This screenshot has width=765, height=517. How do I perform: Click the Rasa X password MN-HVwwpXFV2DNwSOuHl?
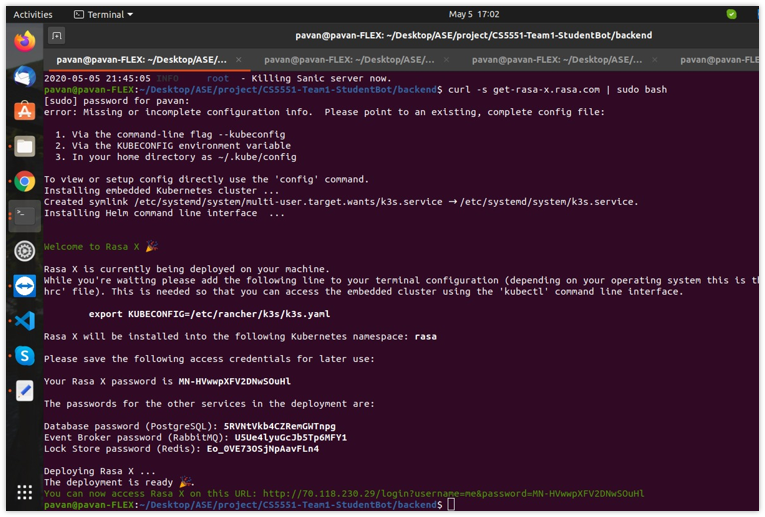click(235, 381)
